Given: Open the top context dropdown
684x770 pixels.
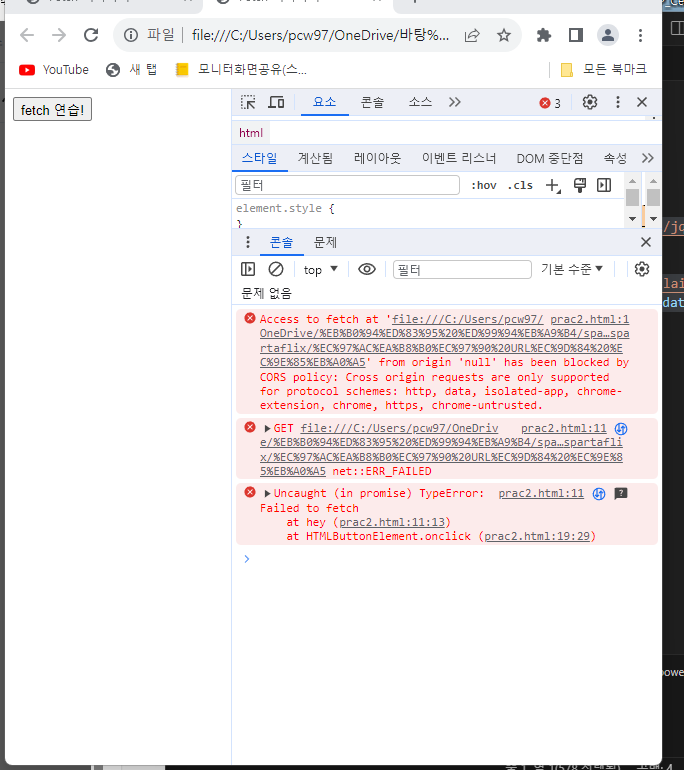Looking at the screenshot, I should coord(321,270).
